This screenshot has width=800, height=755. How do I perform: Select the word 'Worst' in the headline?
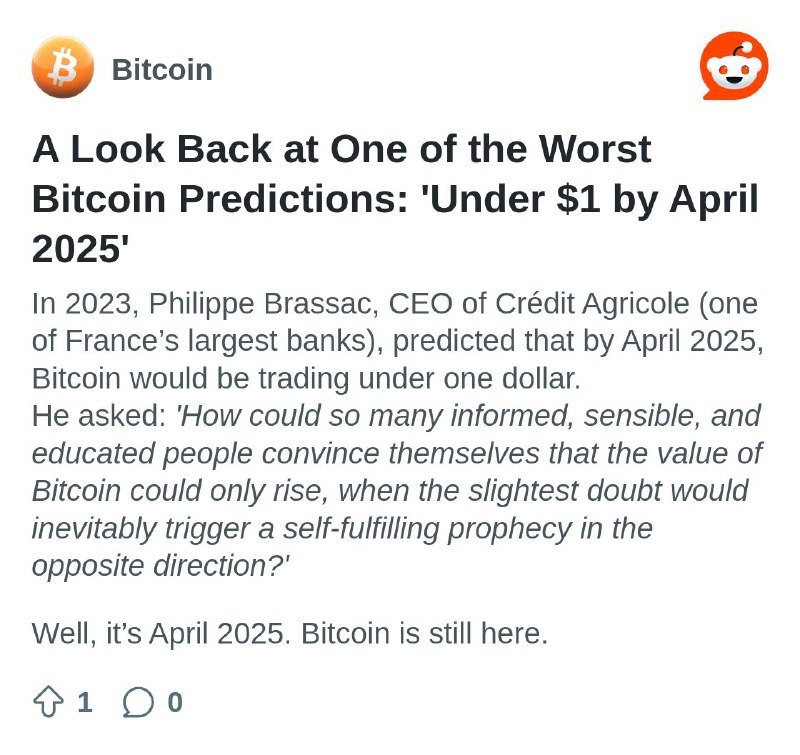point(595,149)
